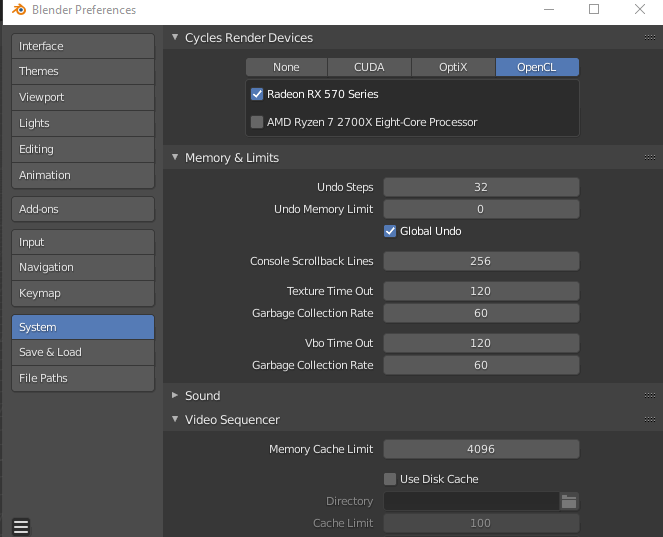Viewport: 663px width, 537px height.
Task: Click the folder icon beside Directory
Action: pos(569,501)
